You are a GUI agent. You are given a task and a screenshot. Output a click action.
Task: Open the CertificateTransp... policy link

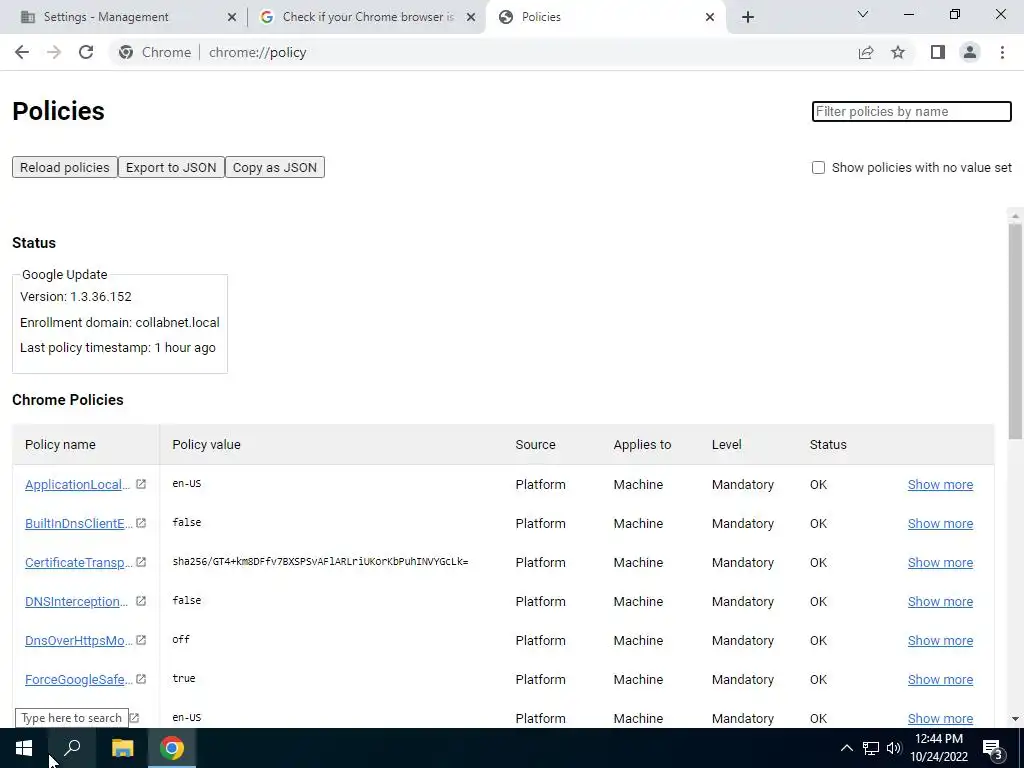[x=78, y=563]
